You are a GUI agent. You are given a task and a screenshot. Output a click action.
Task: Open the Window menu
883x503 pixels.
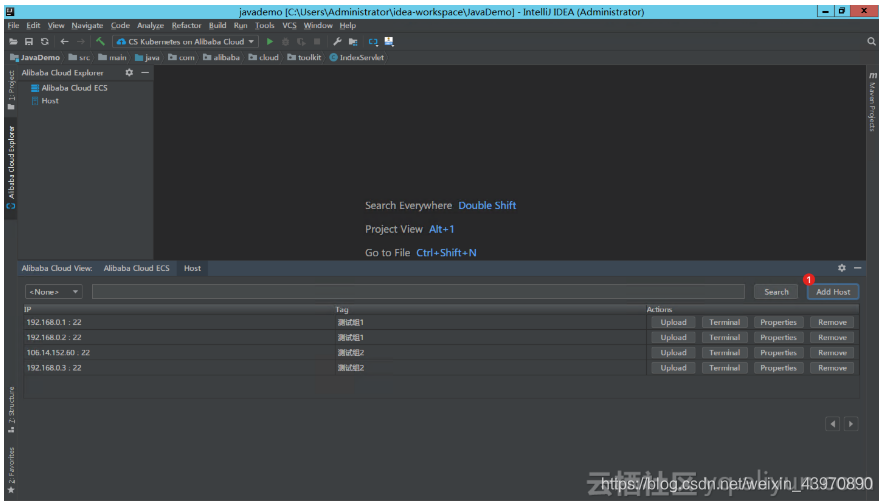[318, 25]
